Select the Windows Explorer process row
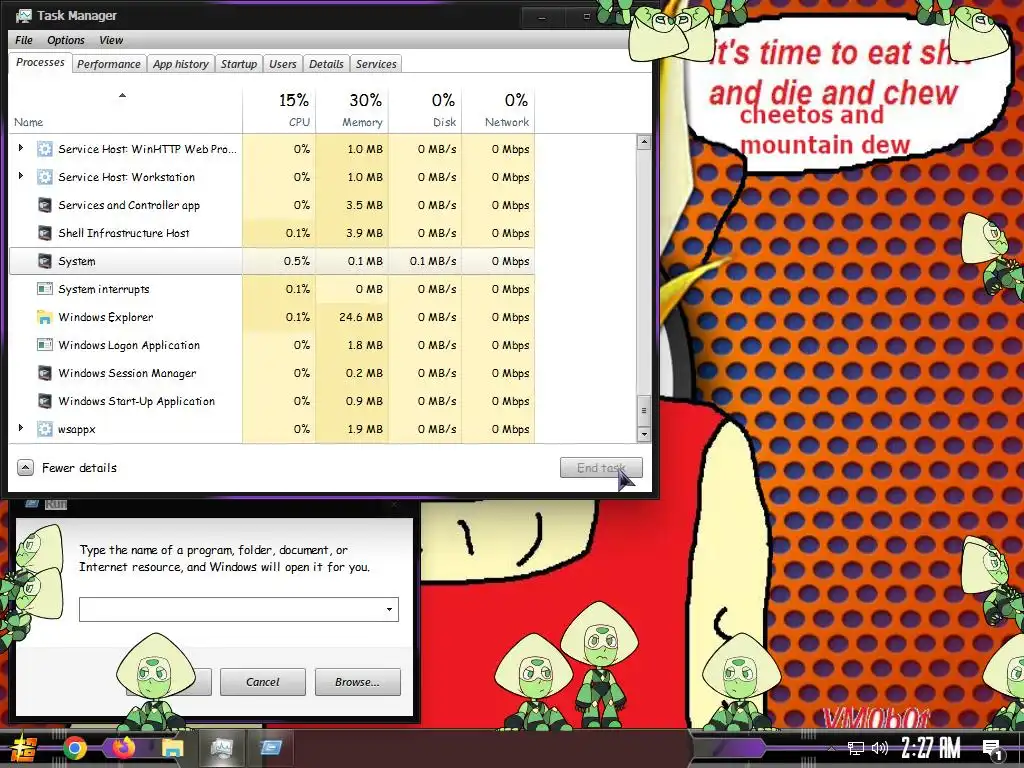The image size is (1024, 768). 272,317
